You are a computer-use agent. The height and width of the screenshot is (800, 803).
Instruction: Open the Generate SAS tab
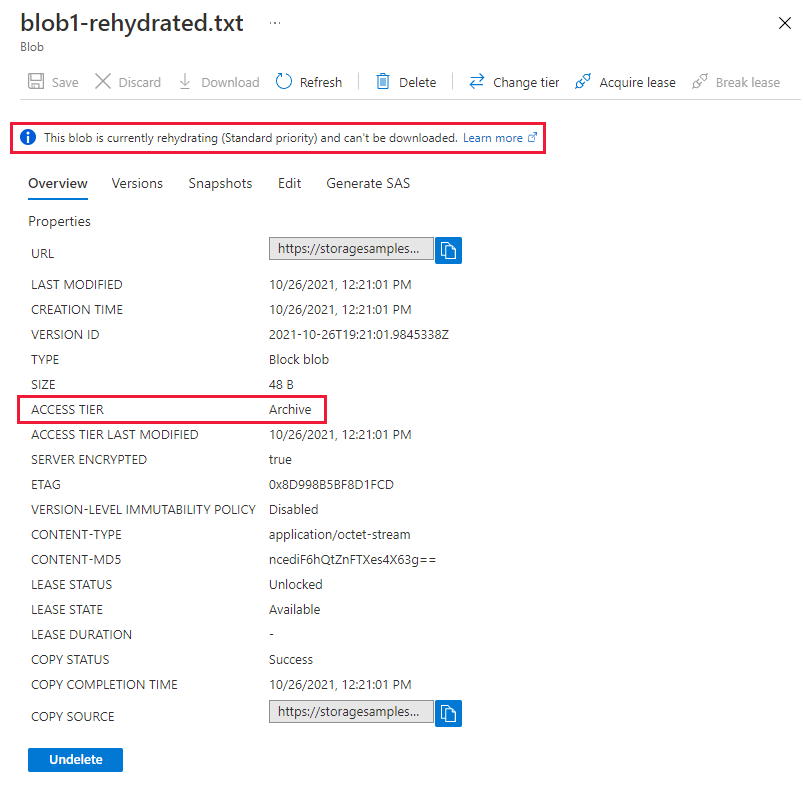coord(367,183)
